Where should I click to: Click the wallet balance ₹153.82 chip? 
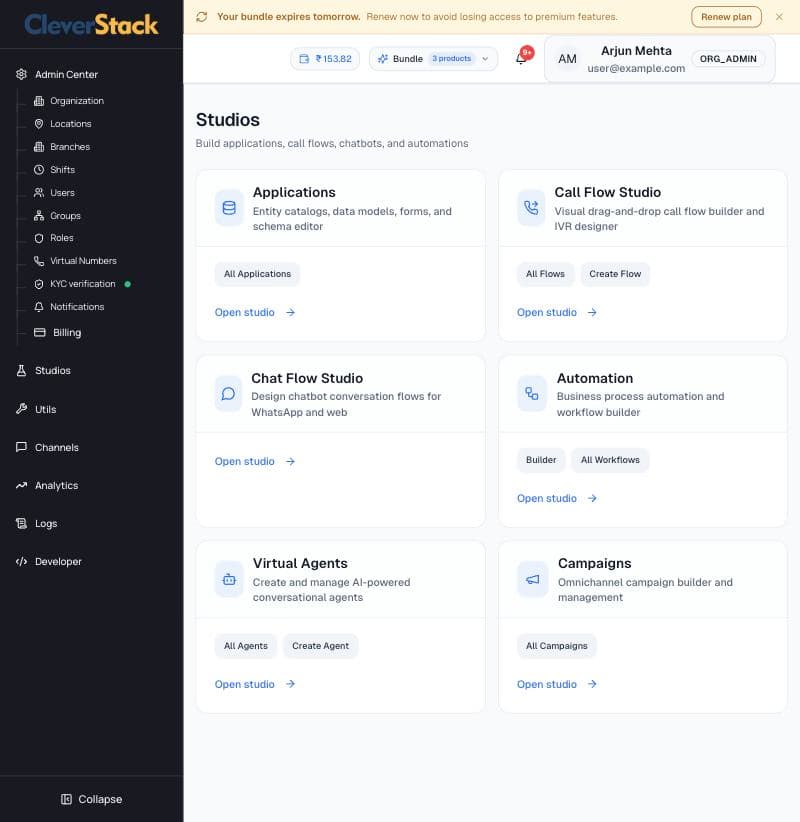[325, 59]
